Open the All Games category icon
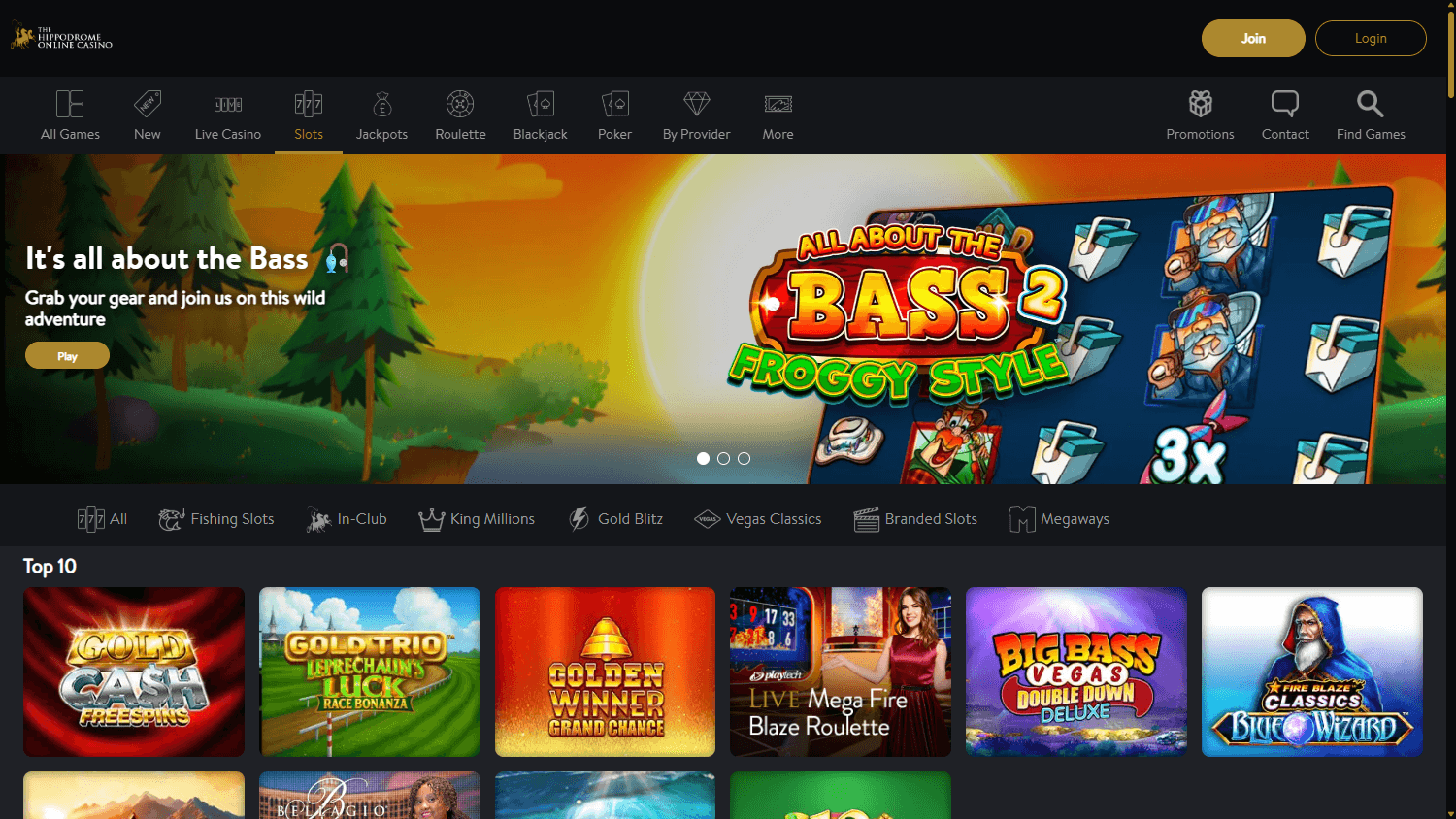This screenshot has height=819, width=1456. point(70,104)
